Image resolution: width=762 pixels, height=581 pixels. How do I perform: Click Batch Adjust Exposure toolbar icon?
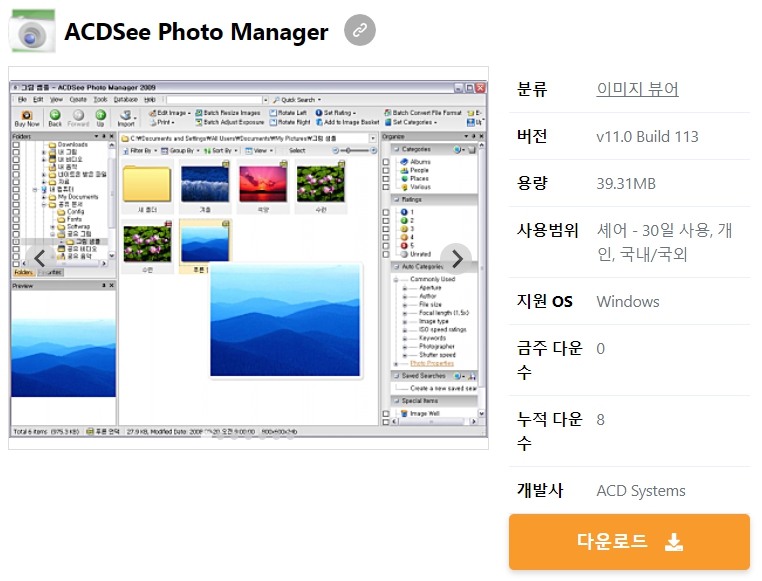coord(199,122)
